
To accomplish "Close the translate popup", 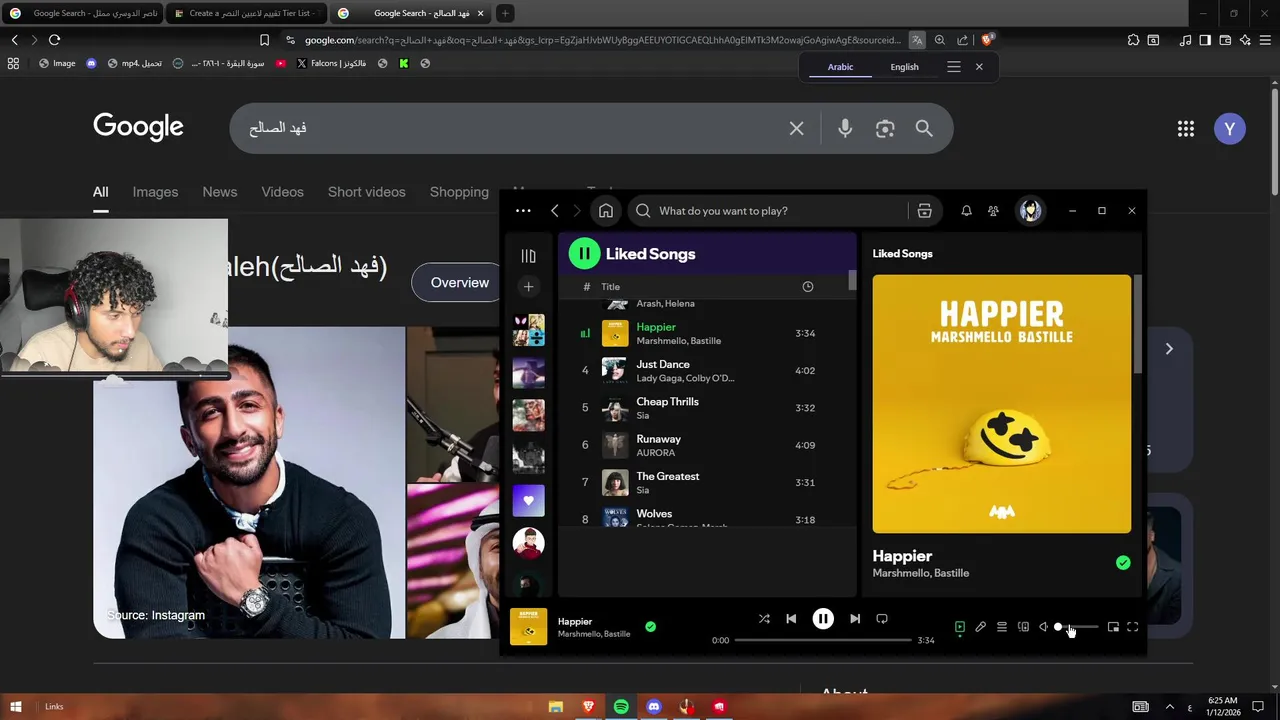I will [x=979, y=67].
